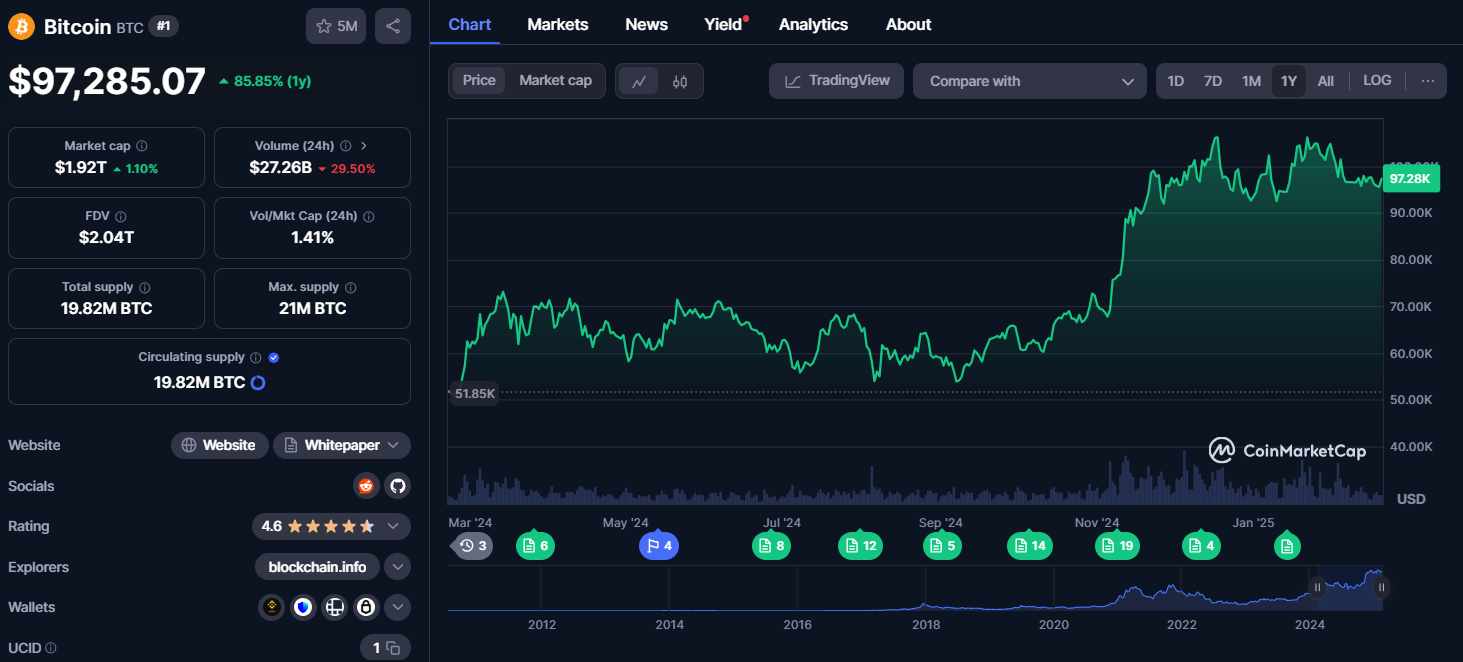
Task: Switch to the Markets tab
Action: (558, 24)
